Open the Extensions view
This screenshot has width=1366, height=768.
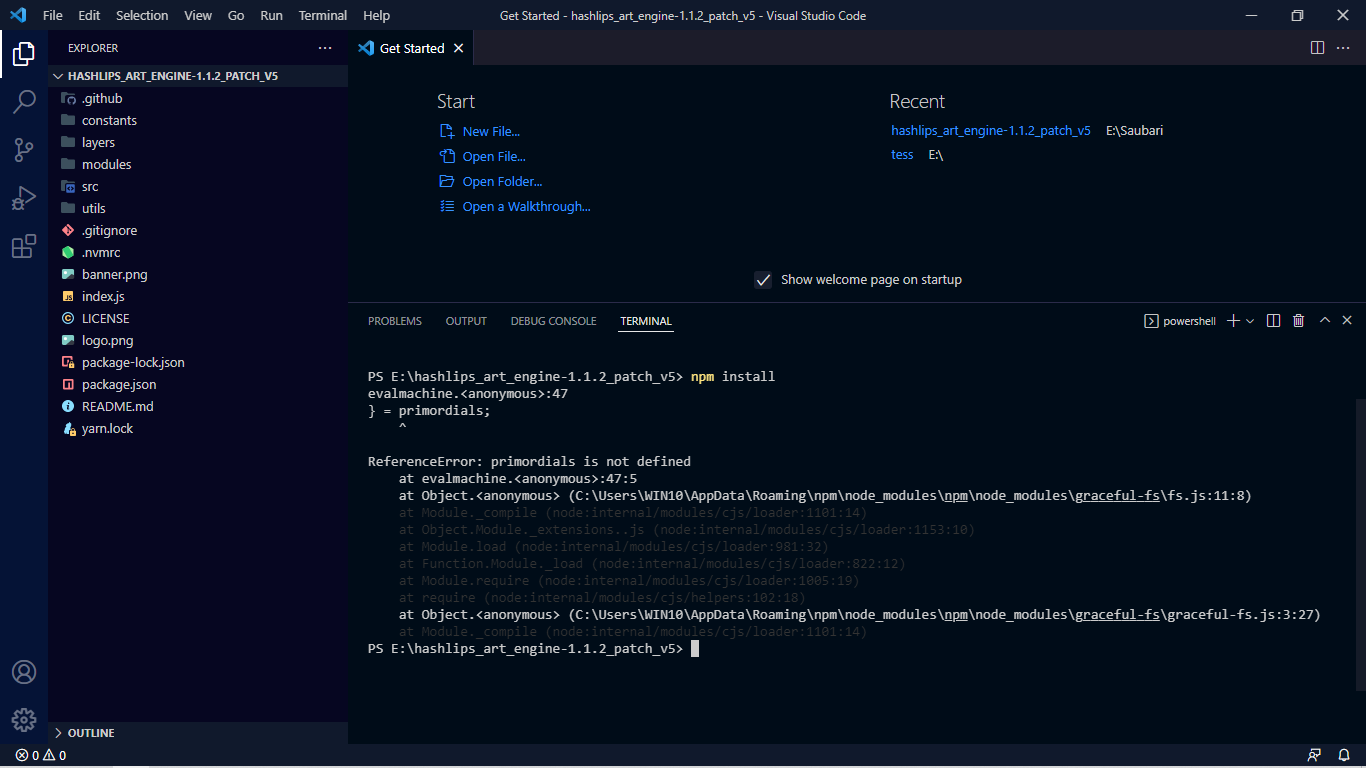pos(24,246)
